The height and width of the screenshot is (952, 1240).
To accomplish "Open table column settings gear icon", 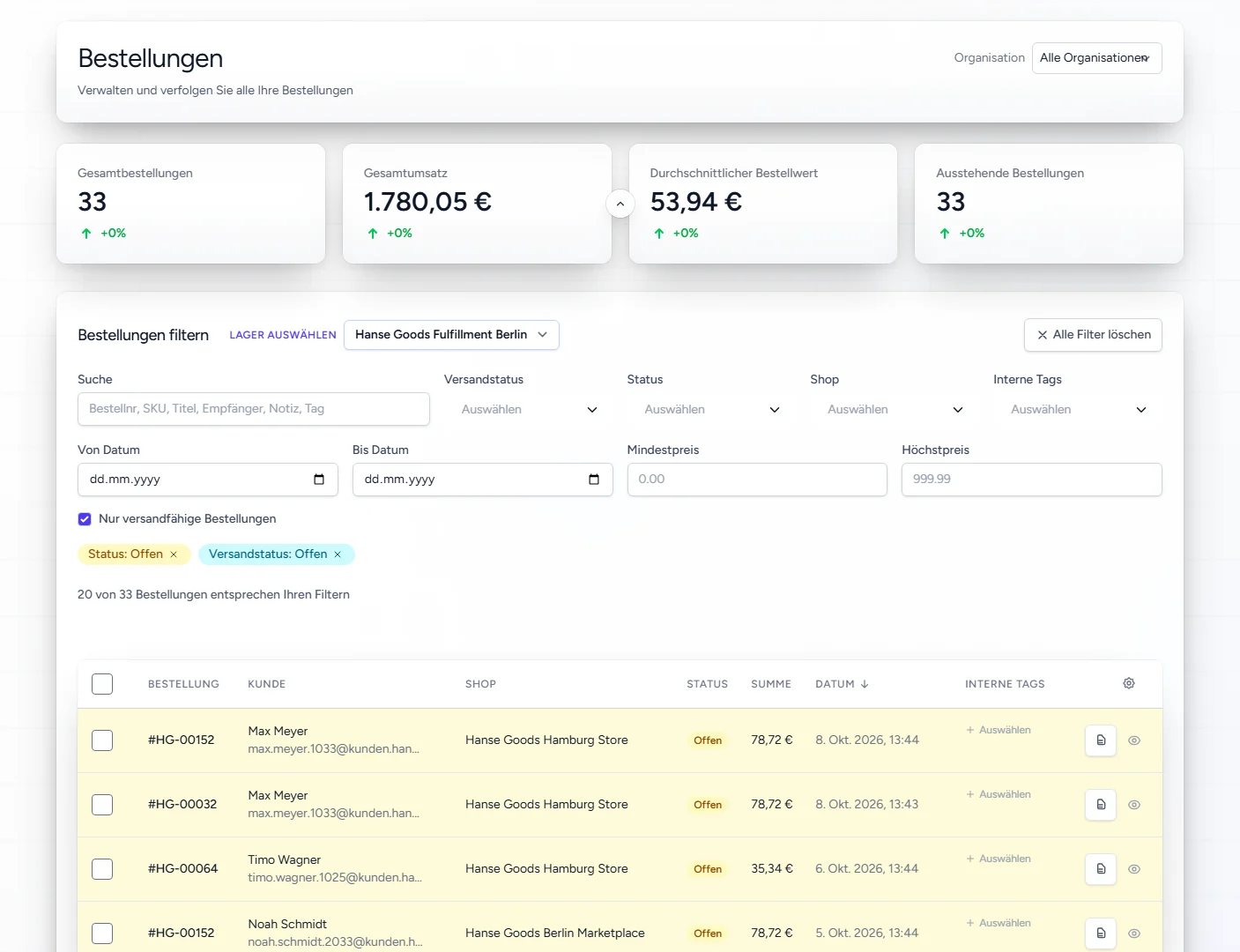I will coord(1129,683).
